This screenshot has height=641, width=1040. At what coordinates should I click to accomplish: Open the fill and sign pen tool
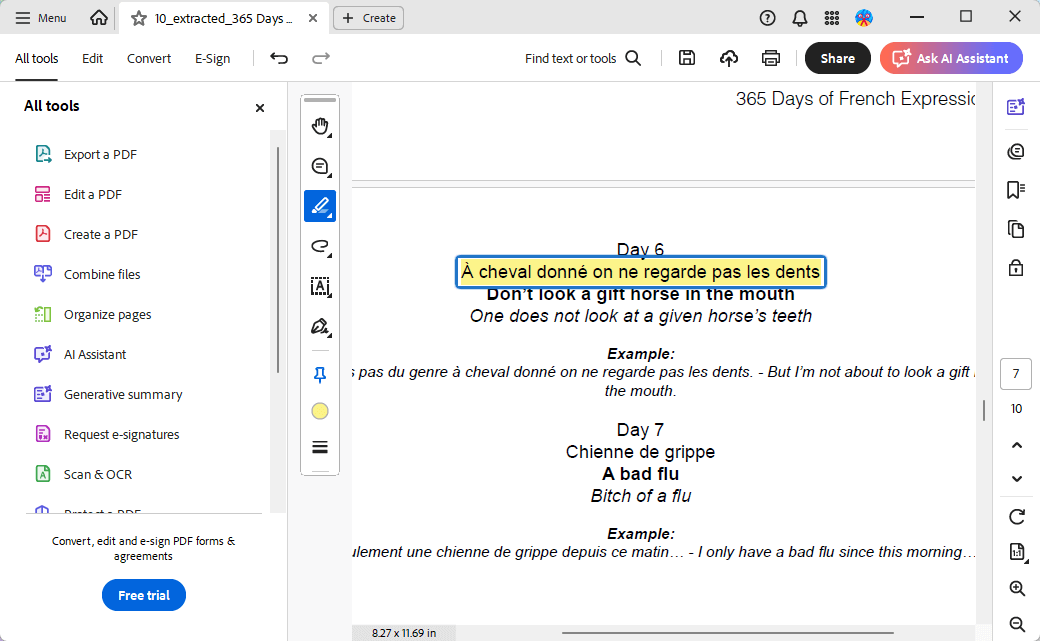(320, 327)
